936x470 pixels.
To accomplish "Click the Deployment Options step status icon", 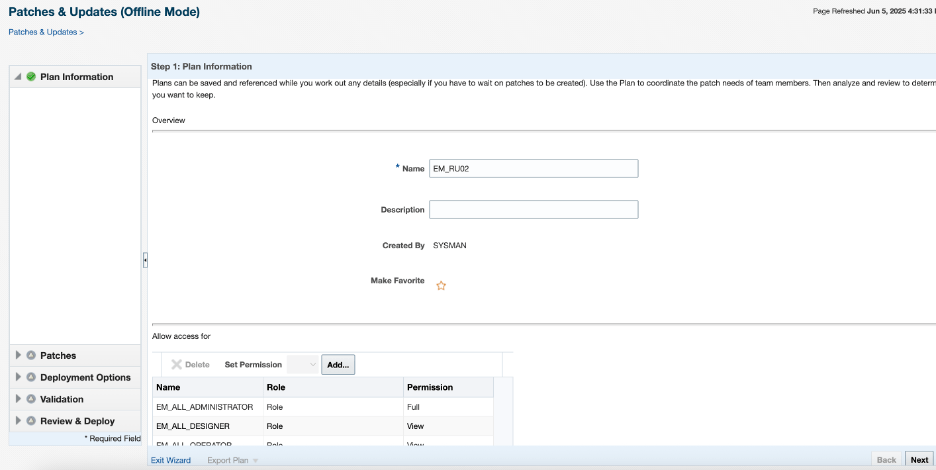I will (x=31, y=378).
